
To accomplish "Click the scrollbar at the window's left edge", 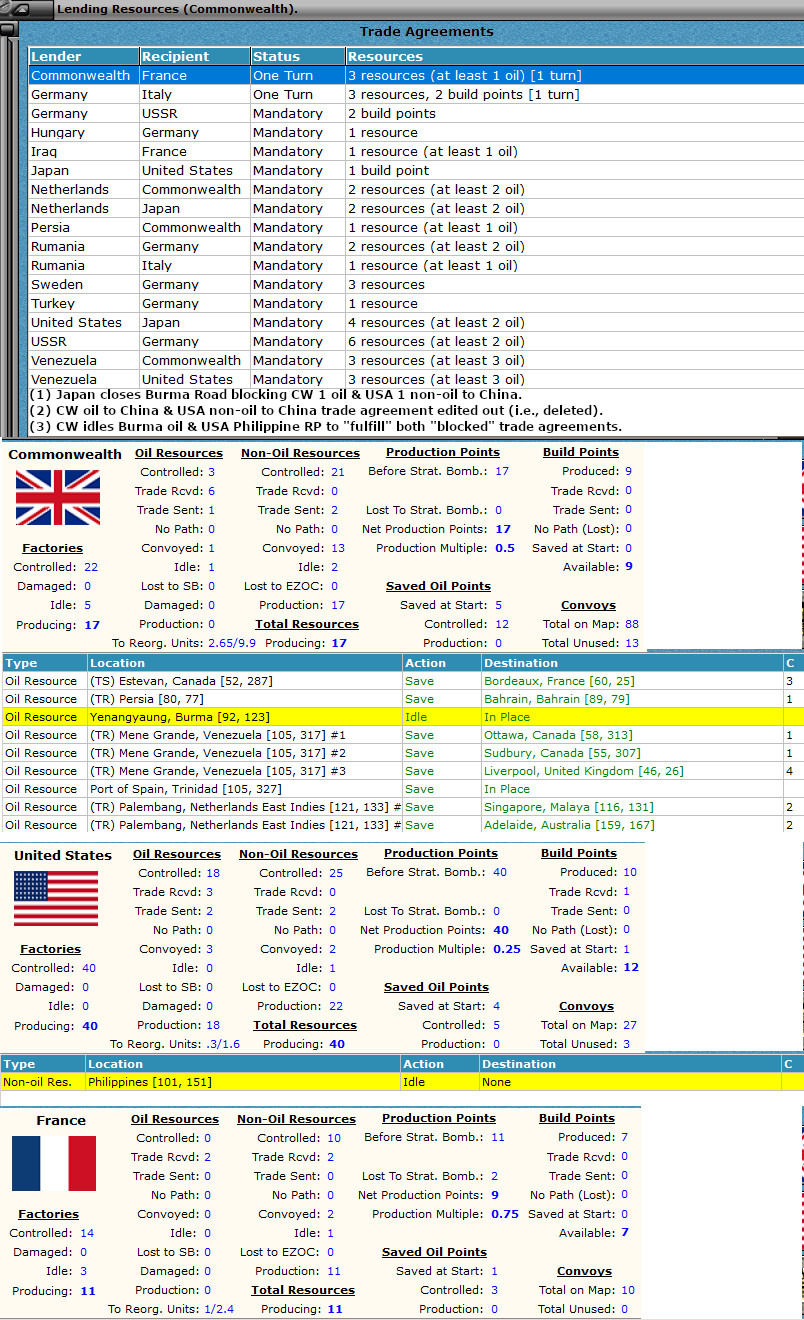I will [x=8, y=230].
